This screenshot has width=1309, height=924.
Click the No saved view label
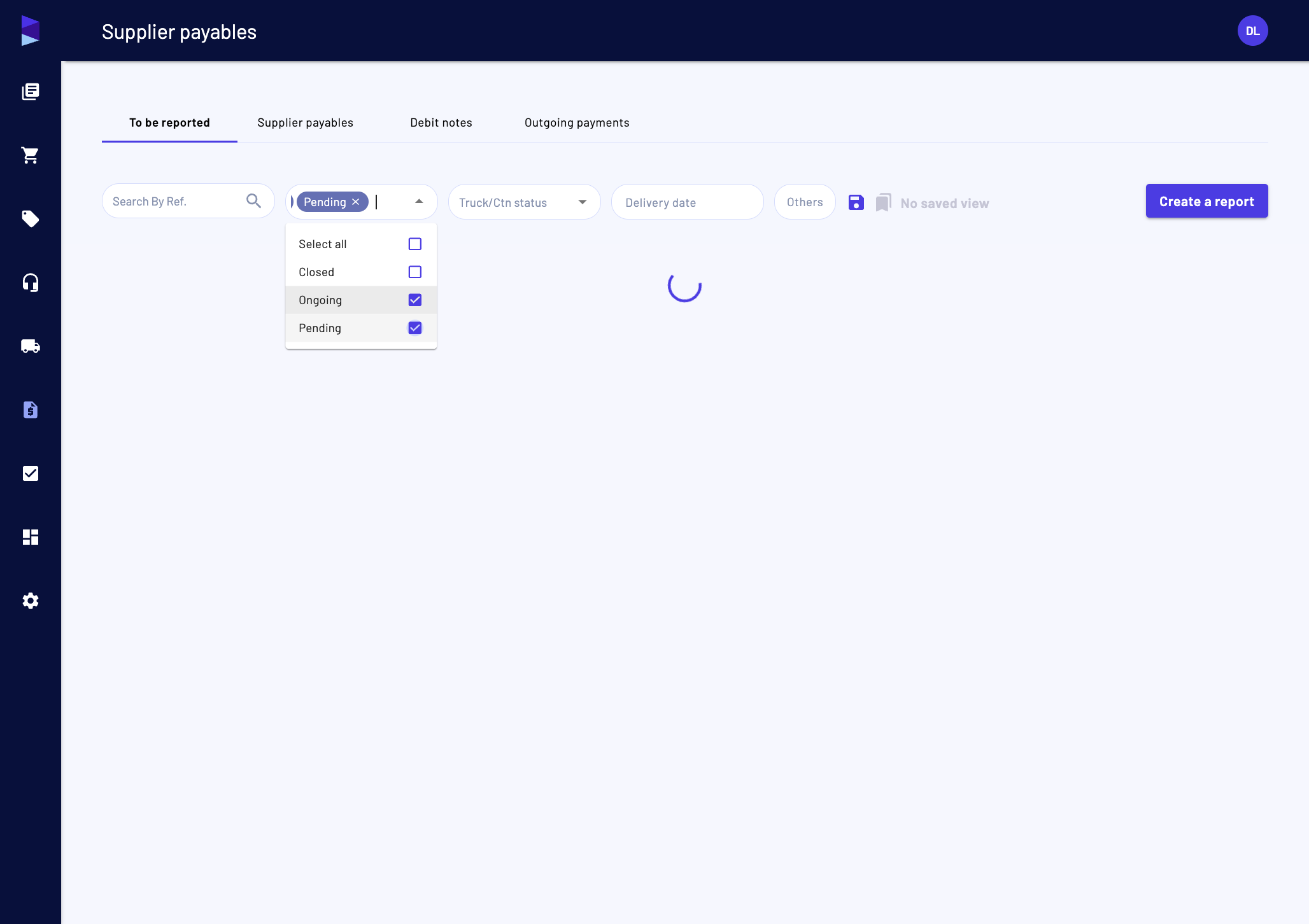pyautogui.click(x=945, y=204)
